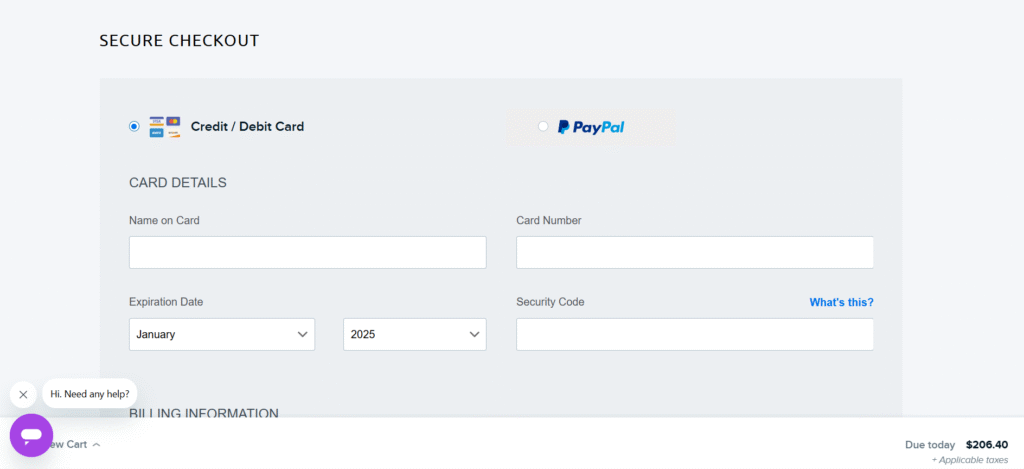1024x469 pixels.
Task: Click the PayPal logo
Action: click(x=591, y=127)
